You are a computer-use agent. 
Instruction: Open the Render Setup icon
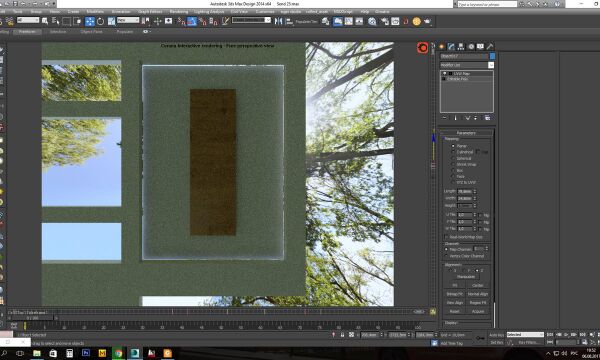click(x=385, y=21)
